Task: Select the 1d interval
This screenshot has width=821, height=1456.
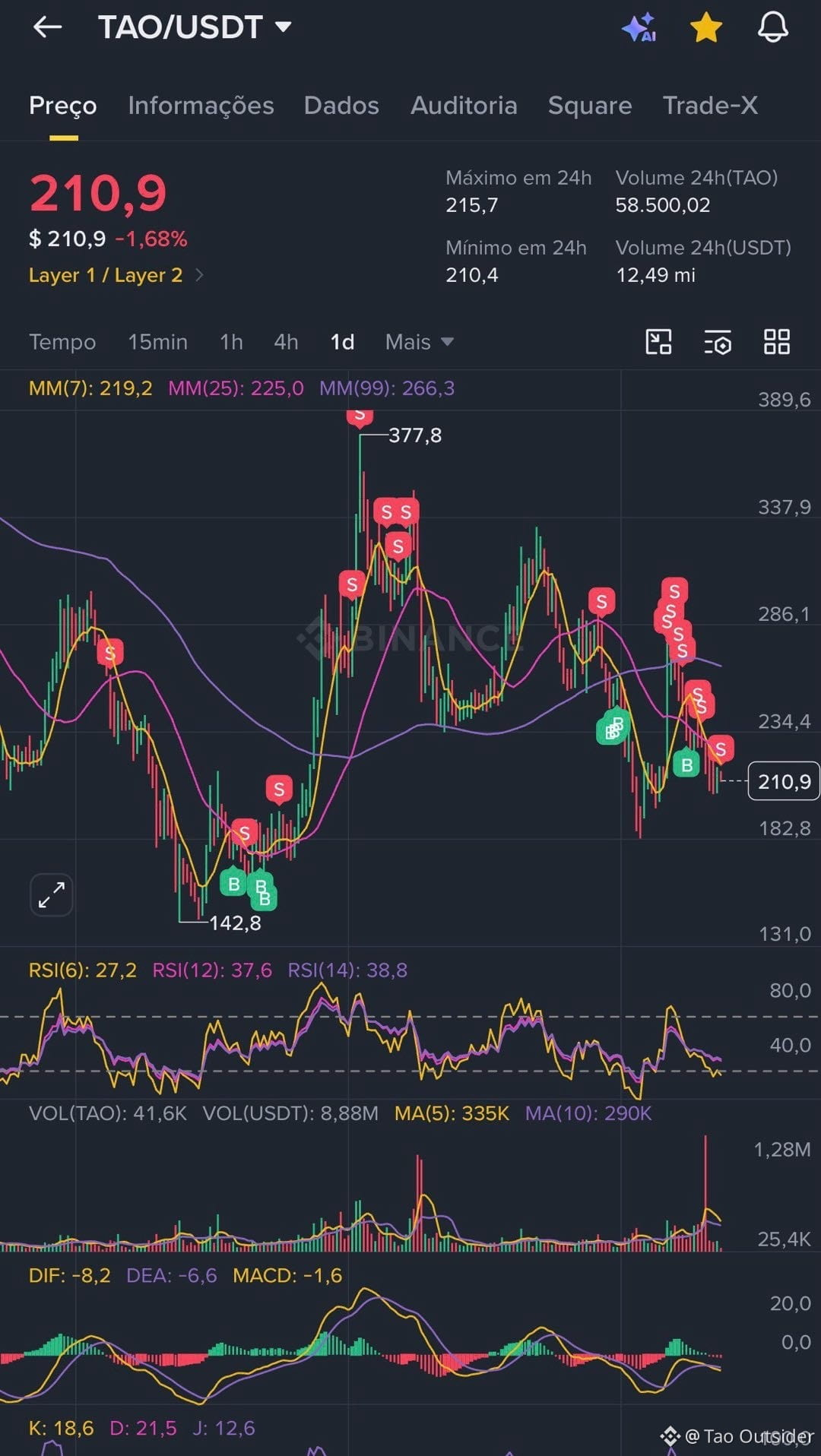Action: click(342, 342)
